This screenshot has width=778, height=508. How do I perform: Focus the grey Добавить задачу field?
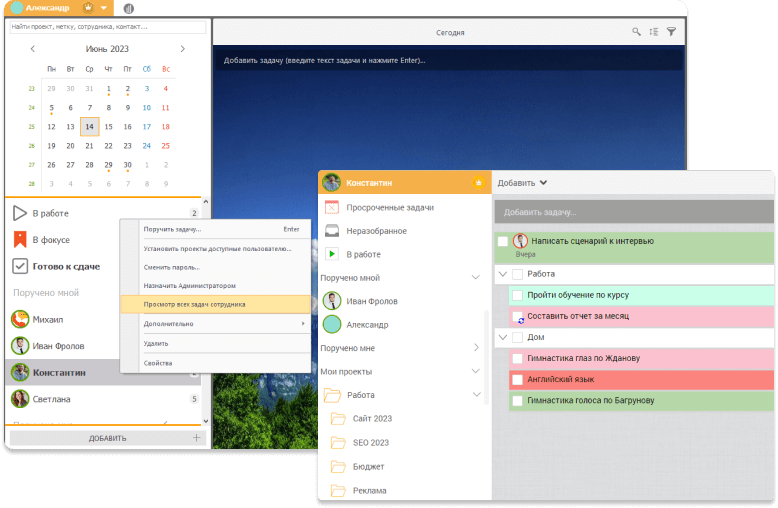(x=634, y=212)
